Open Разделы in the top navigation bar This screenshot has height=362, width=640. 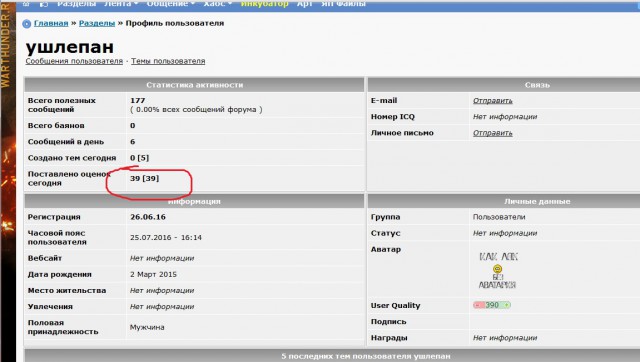tap(76, 4)
